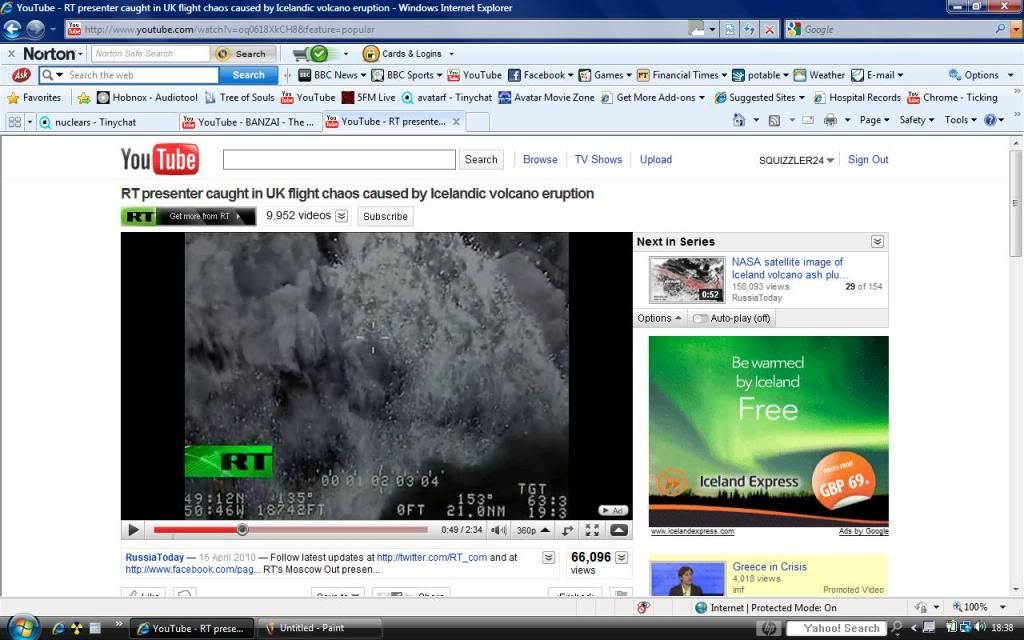Click the Subscribe button for RT
This screenshot has width=1024, height=640.
tap(385, 216)
